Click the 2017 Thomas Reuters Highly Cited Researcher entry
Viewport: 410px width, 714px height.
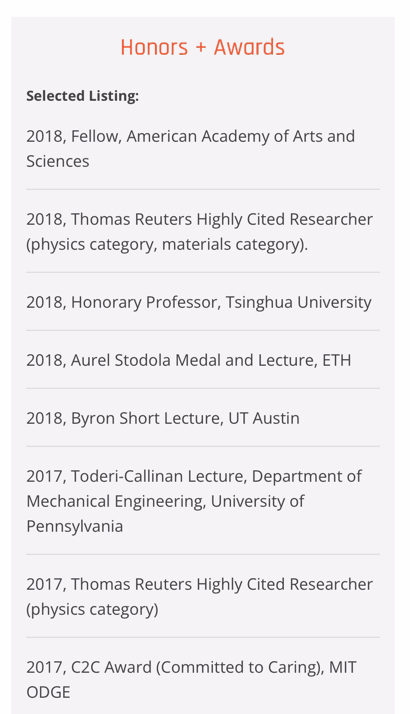pos(200,597)
